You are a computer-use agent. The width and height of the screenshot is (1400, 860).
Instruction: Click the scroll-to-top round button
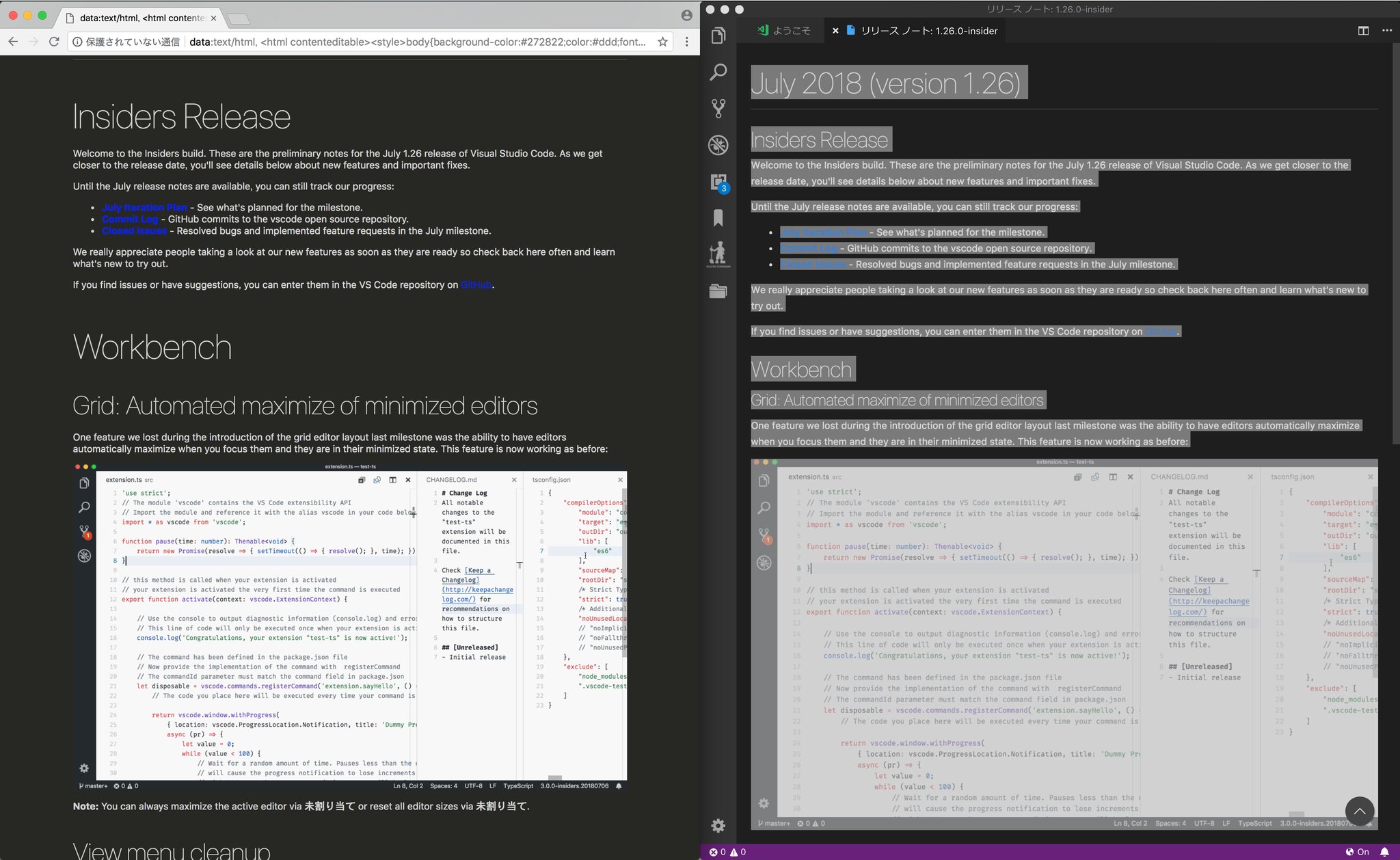[1359, 811]
